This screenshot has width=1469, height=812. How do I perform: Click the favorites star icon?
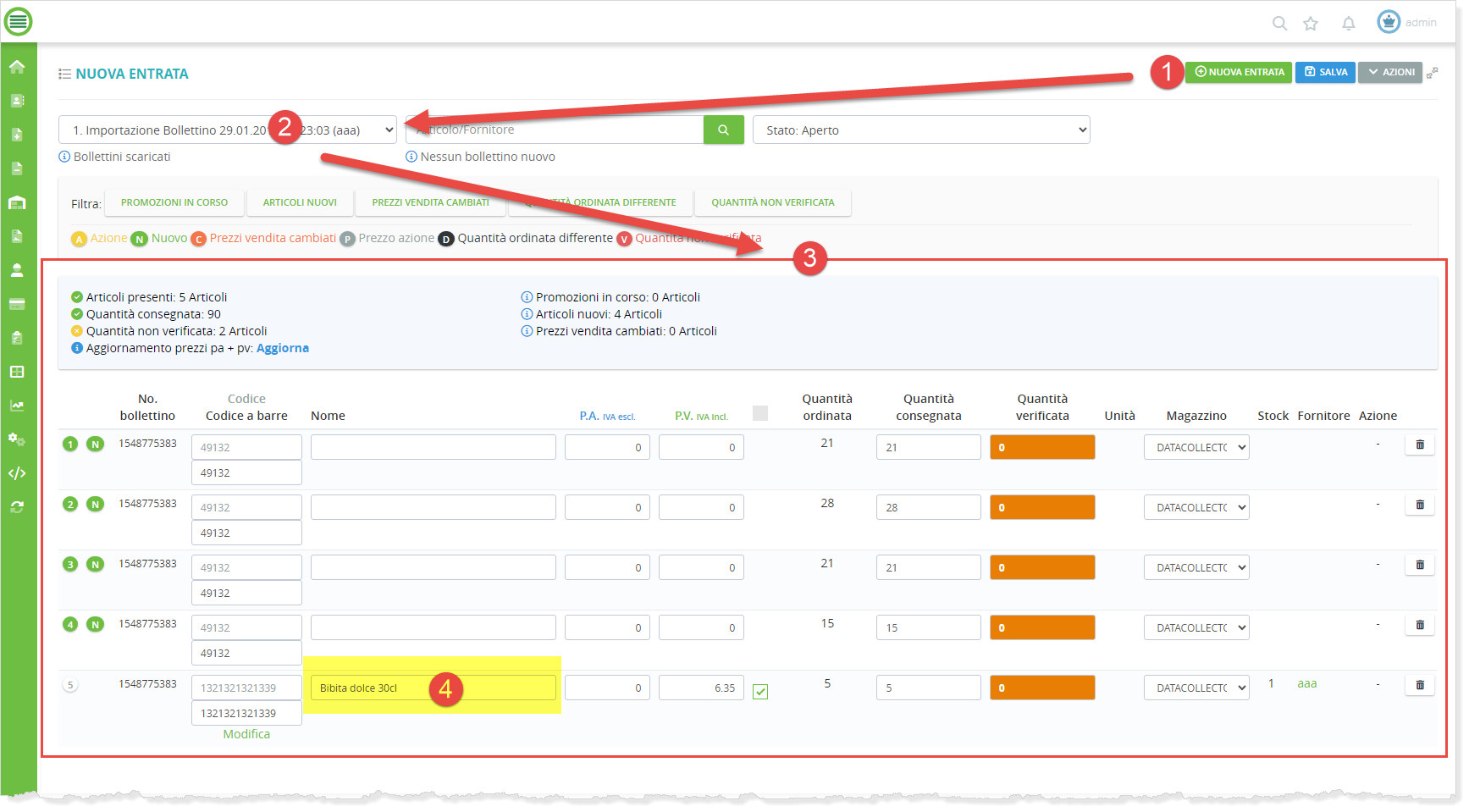pyautogui.click(x=1311, y=24)
